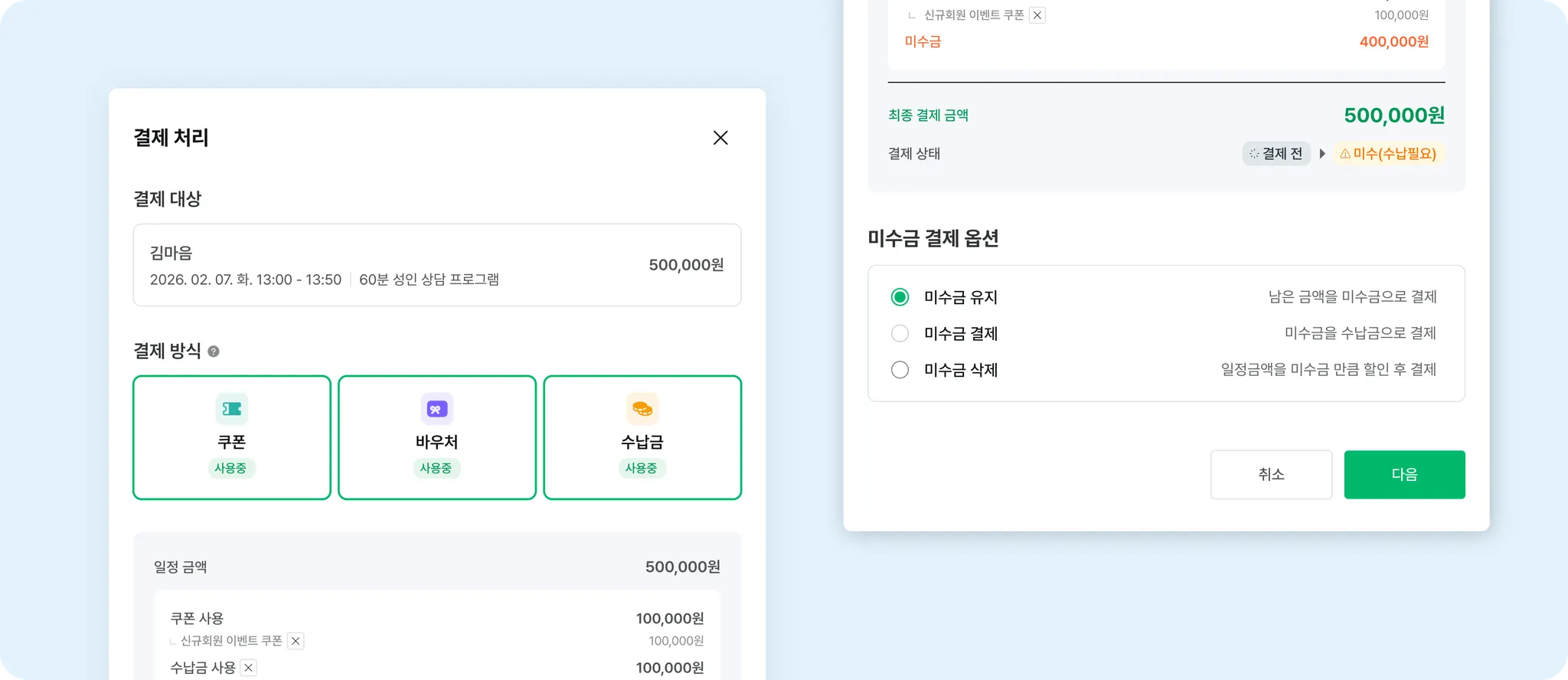Click the arrow between payment status badges

(x=1322, y=154)
